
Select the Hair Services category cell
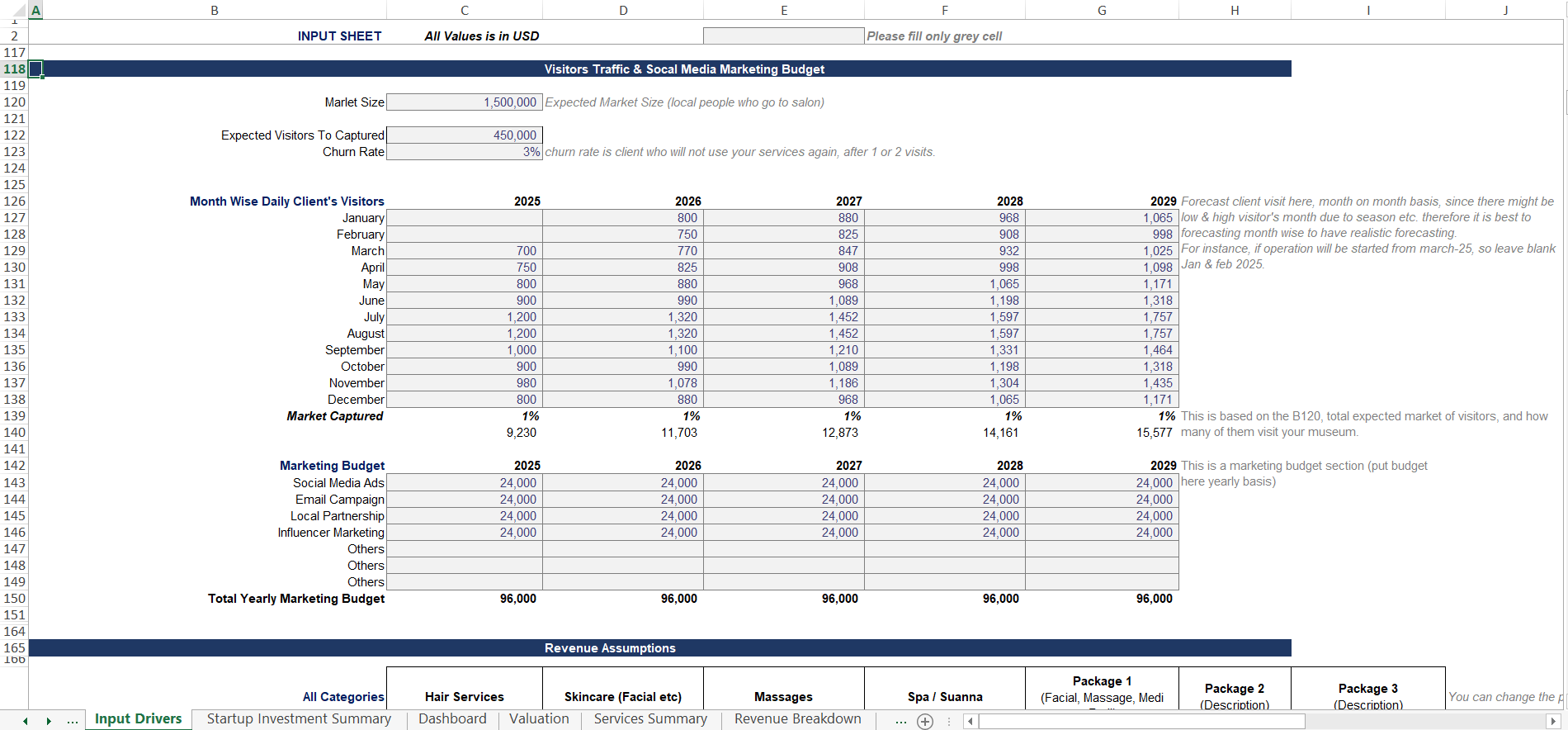(465, 688)
